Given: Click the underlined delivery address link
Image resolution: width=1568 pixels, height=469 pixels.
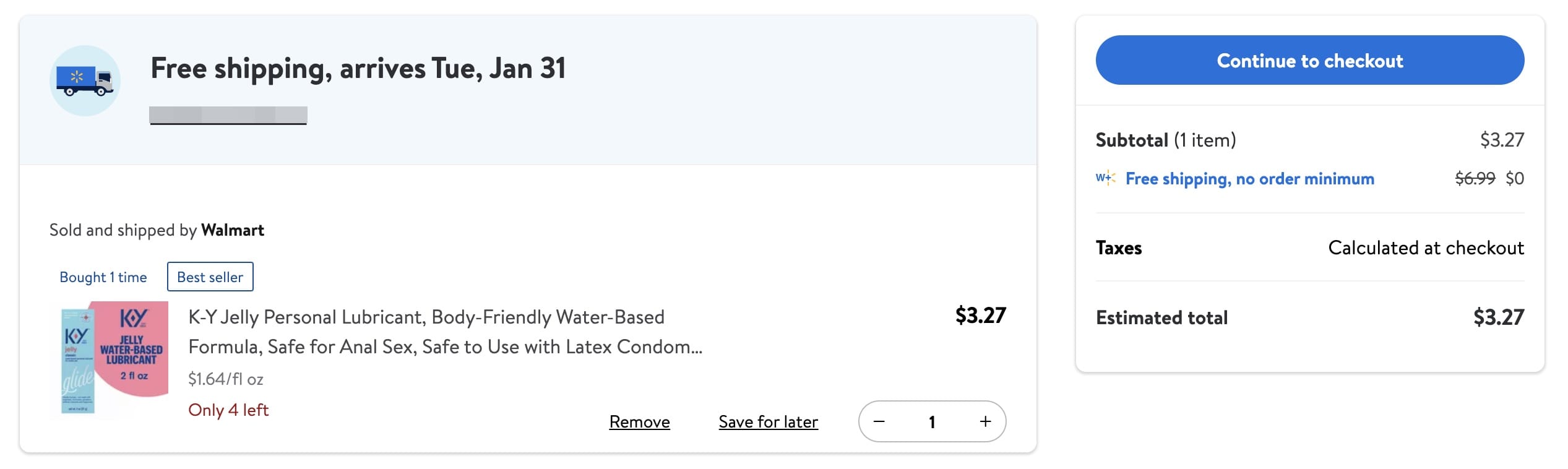Looking at the screenshot, I should [x=228, y=115].
